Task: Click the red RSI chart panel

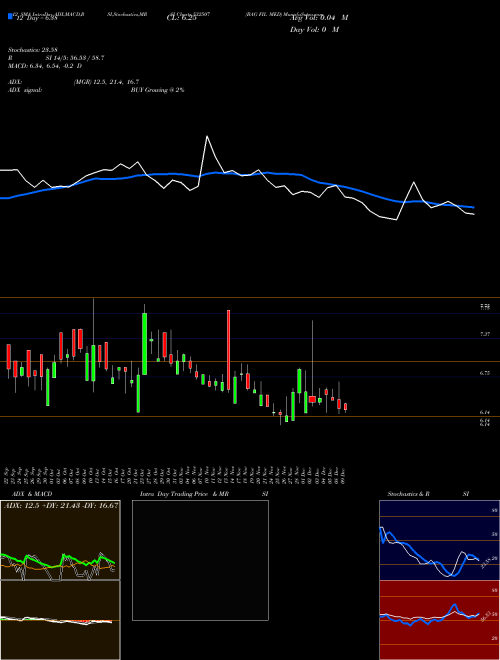Action: tap(439, 620)
